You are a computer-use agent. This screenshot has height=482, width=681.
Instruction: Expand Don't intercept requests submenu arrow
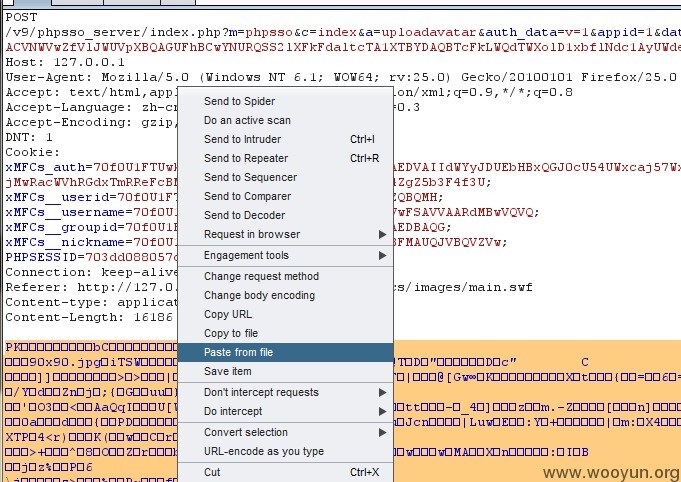coord(382,393)
